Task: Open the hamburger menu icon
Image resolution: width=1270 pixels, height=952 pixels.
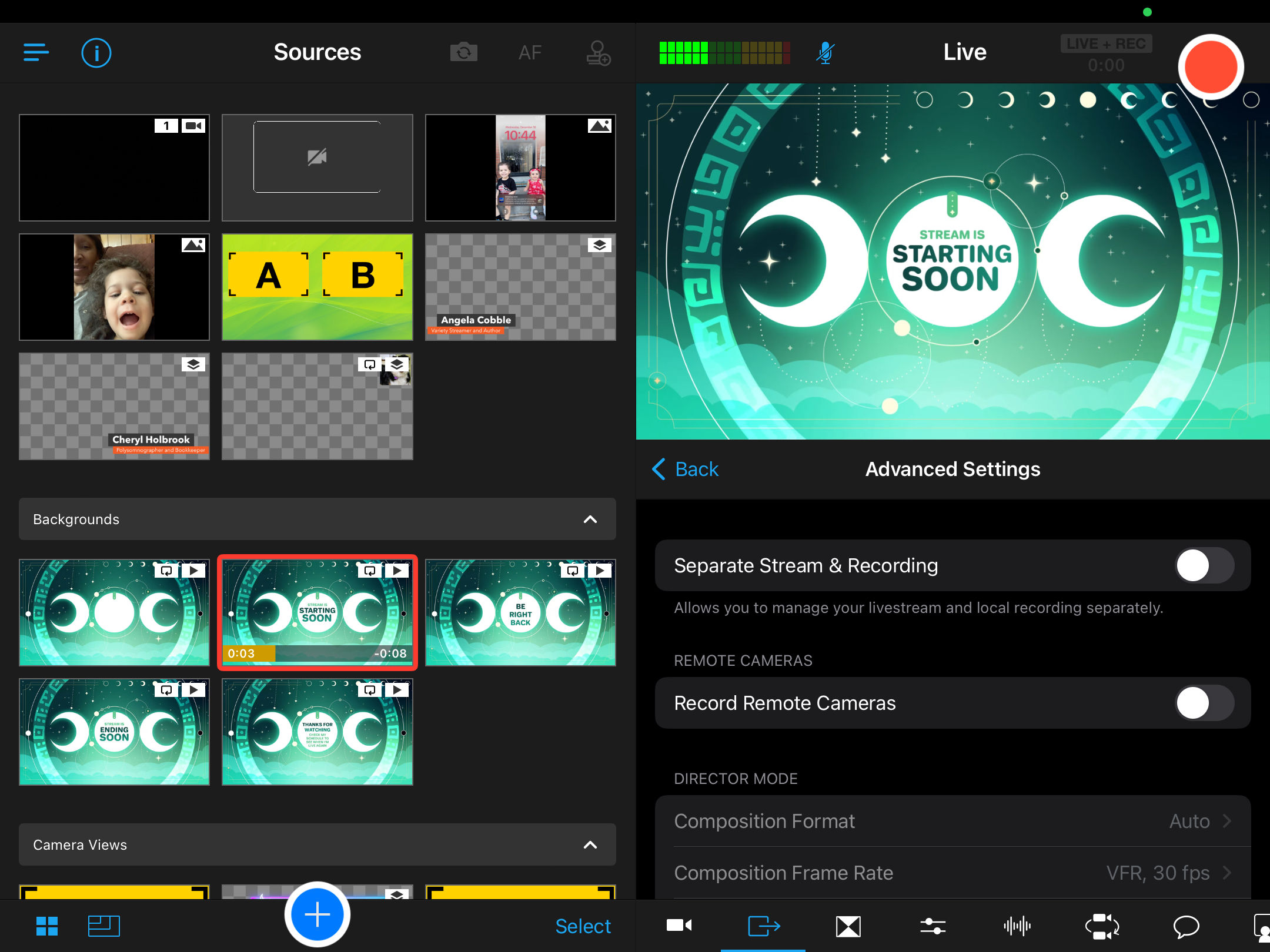Action: 36,52
